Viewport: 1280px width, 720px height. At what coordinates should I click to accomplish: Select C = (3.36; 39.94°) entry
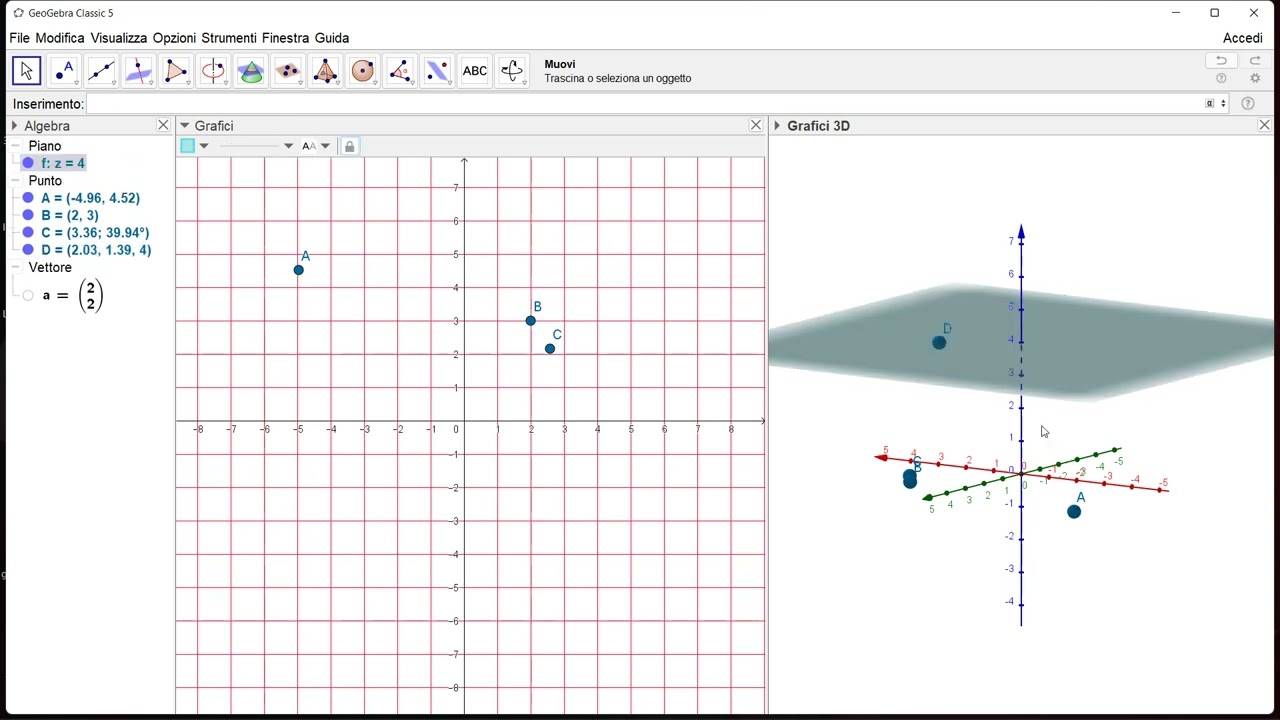[x=95, y=233]
